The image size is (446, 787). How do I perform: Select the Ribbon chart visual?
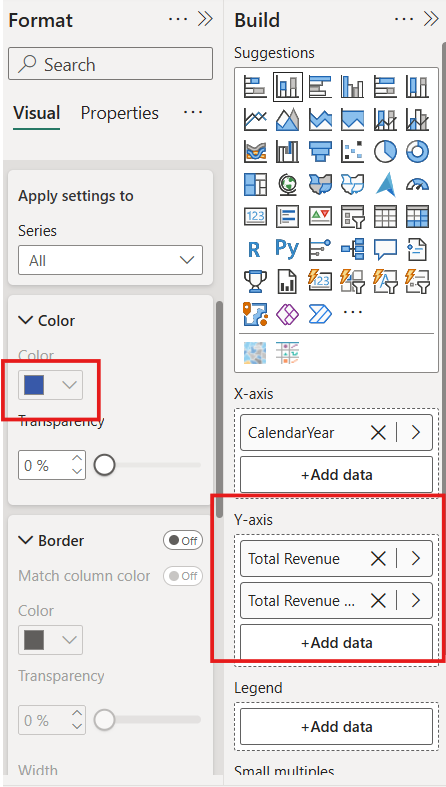pyautogui.click(x=255, y=151)
